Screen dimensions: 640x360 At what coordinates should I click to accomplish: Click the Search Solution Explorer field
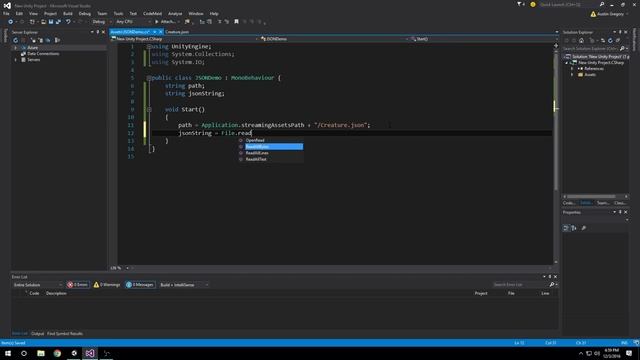591,49
